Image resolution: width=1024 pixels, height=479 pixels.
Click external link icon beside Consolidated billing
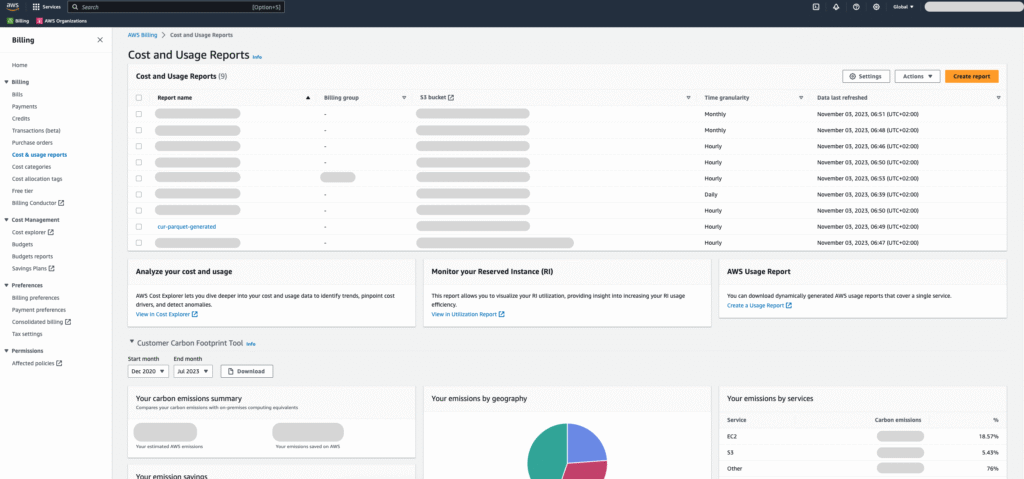[x=68, y=322]
